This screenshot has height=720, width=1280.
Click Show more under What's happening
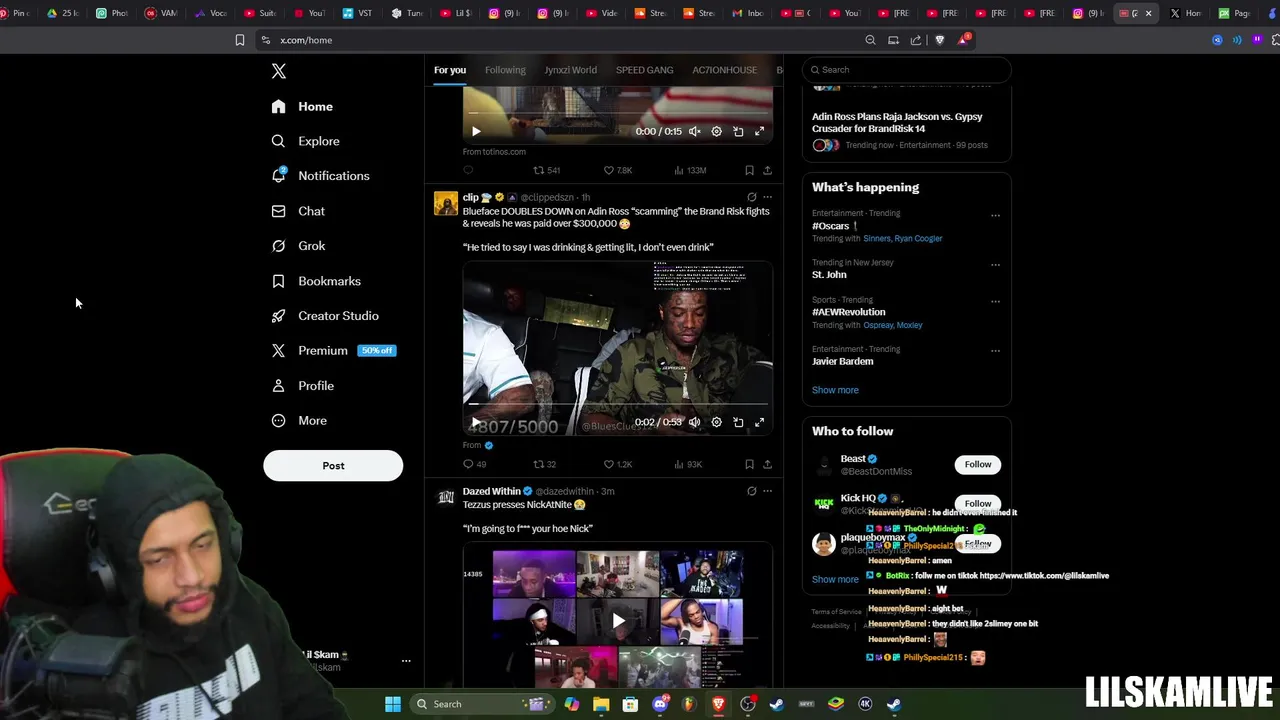coord(835,390)
